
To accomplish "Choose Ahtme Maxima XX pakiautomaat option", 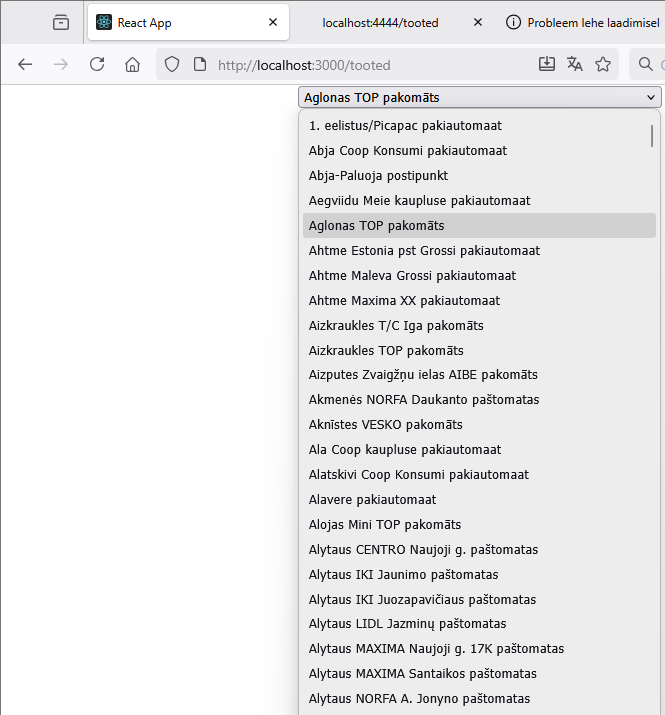I will tap(405, 300).
